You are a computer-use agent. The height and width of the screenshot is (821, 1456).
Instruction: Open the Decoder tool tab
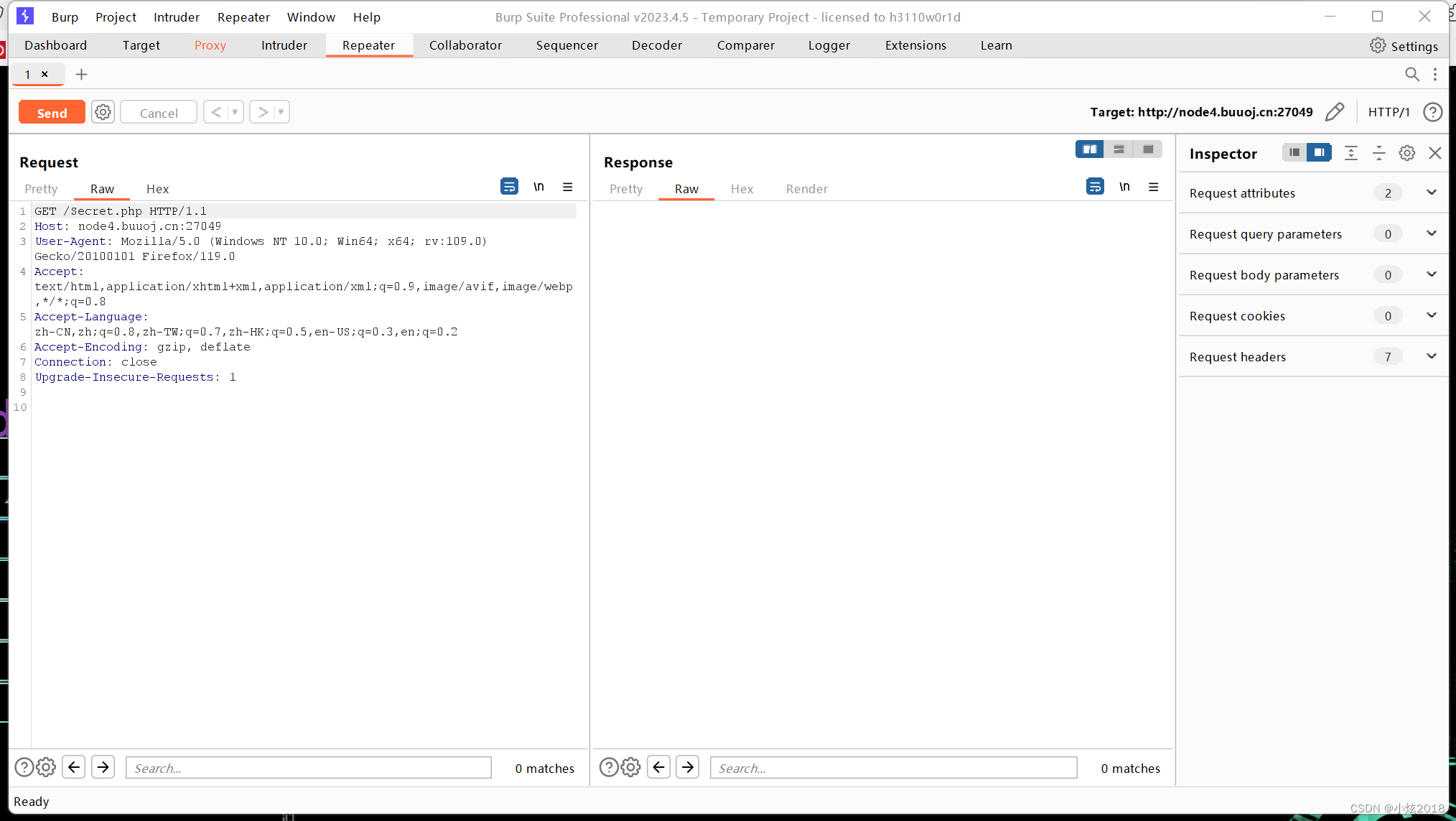point(657,45)
